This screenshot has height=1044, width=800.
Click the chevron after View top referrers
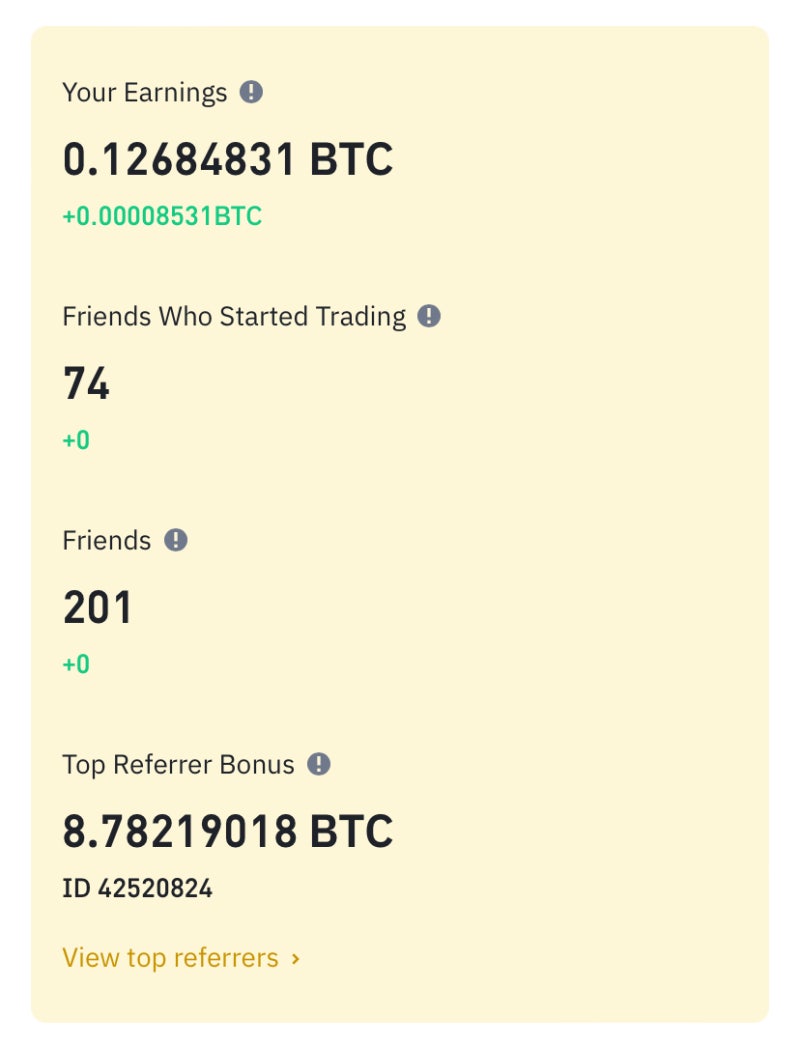295,959
